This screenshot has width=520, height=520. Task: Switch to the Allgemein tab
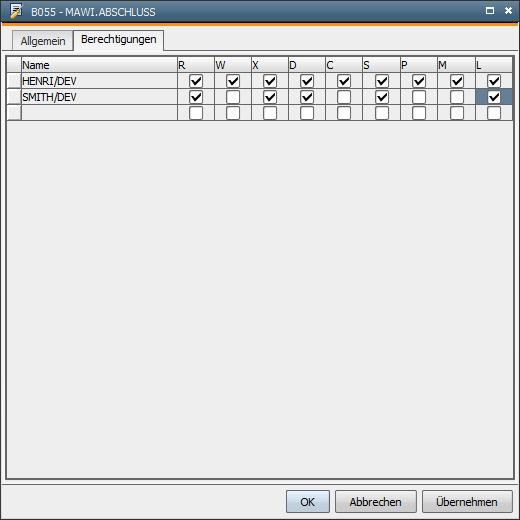tap(43, 41)
